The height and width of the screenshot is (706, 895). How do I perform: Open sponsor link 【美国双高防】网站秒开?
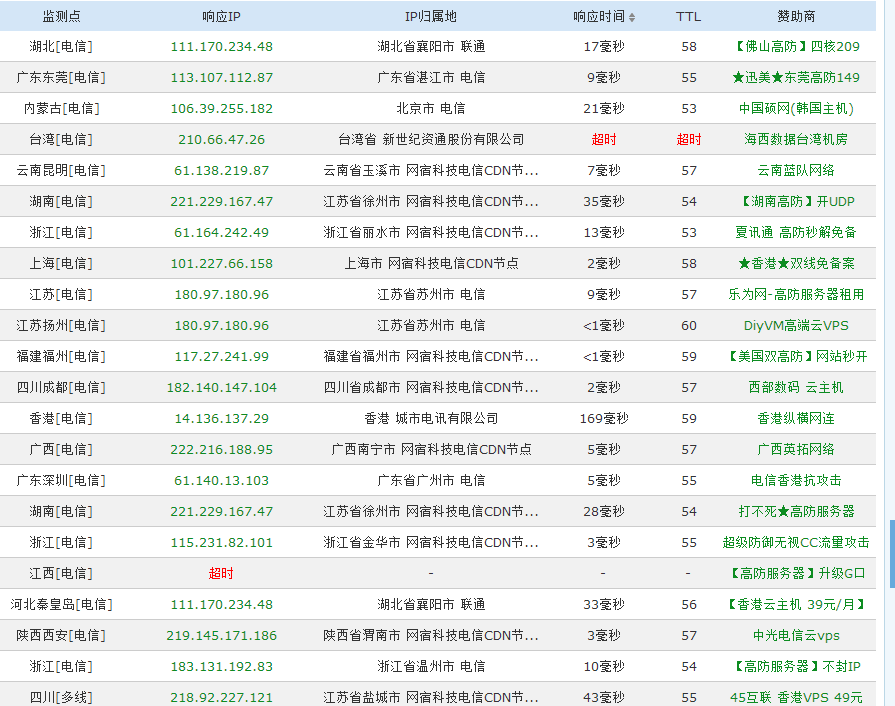796,356
